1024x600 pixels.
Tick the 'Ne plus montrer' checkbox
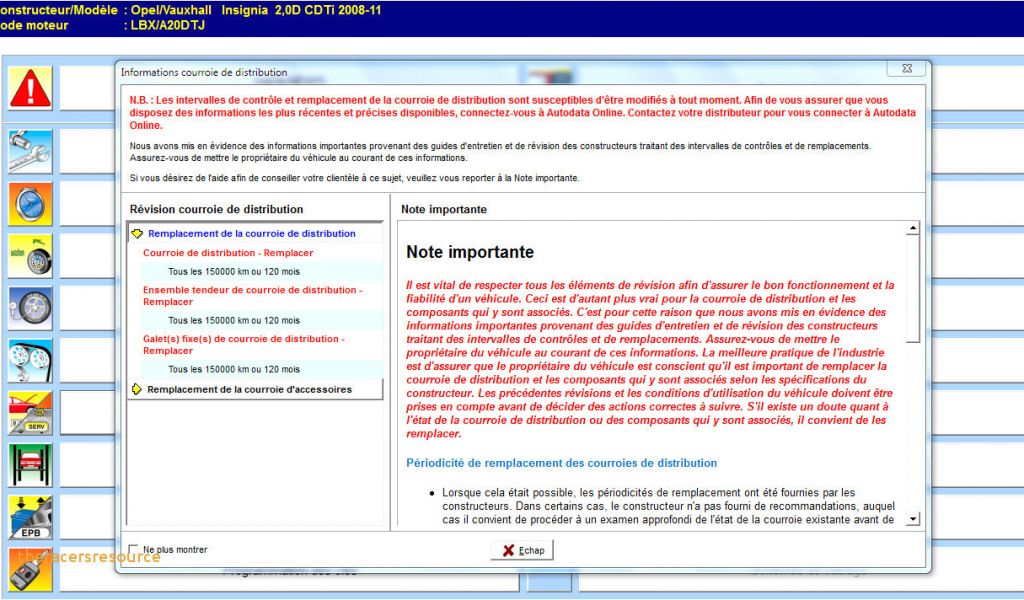click(x=133, y=550)
